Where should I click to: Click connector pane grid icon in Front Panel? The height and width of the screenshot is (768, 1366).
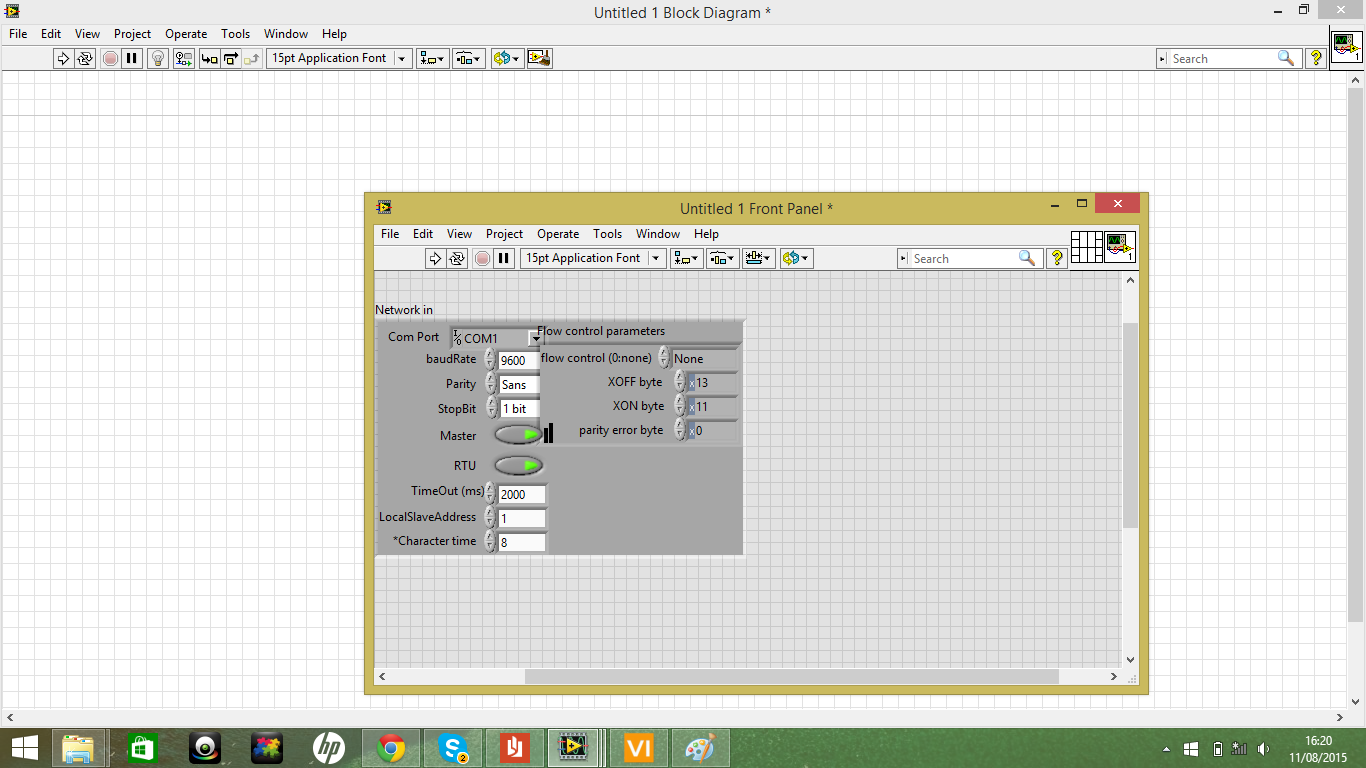pyautogui.click(x=1086, y=247)
